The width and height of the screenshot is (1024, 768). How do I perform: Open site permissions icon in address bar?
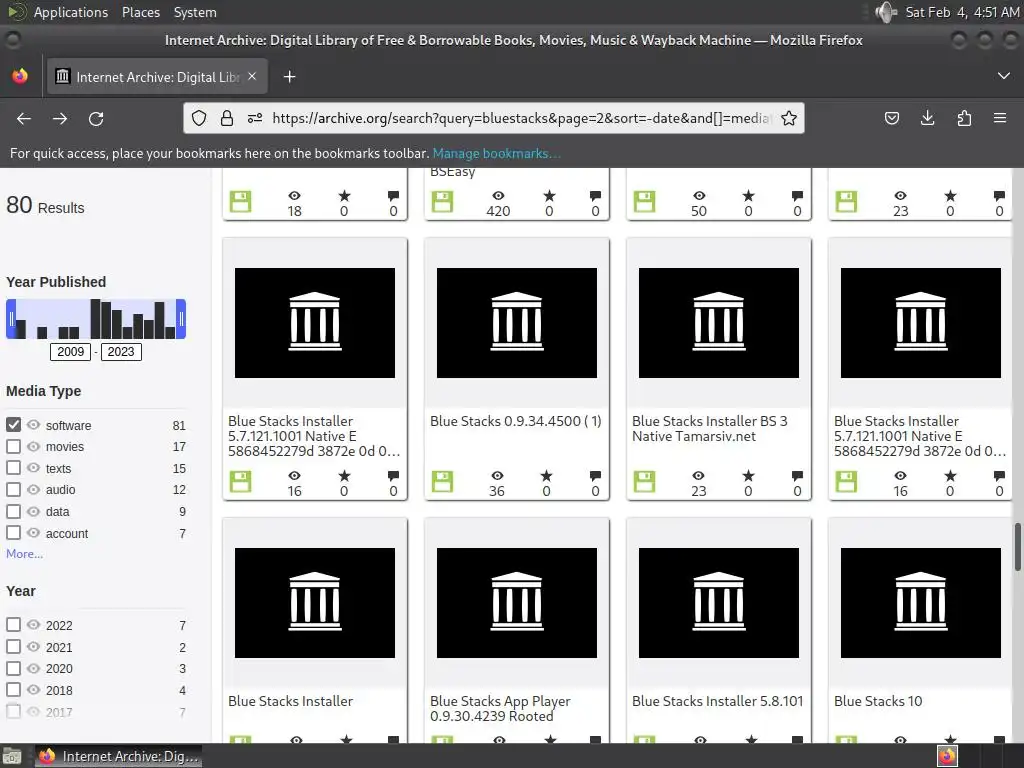pyautogui.click(x=255, y=118)
